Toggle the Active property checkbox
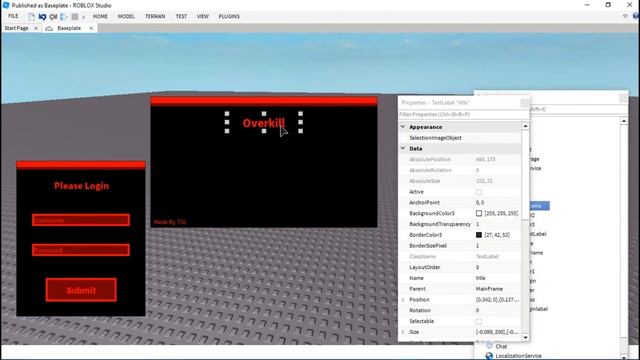 479,192
